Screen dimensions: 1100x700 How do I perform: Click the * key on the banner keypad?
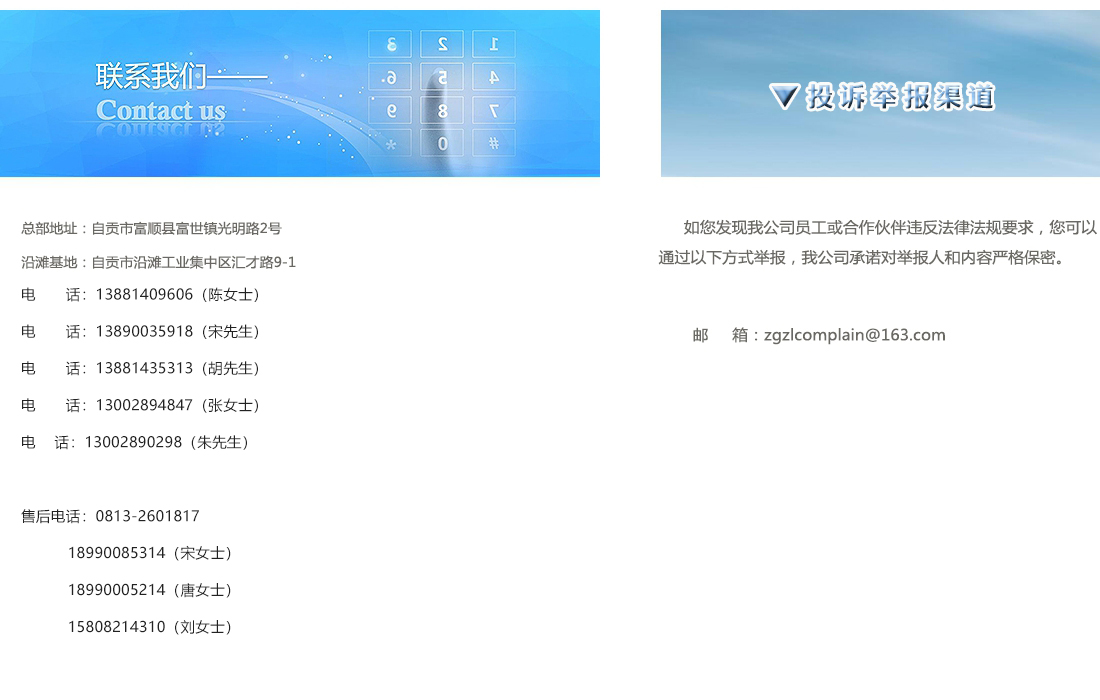[x=391, y=144]
